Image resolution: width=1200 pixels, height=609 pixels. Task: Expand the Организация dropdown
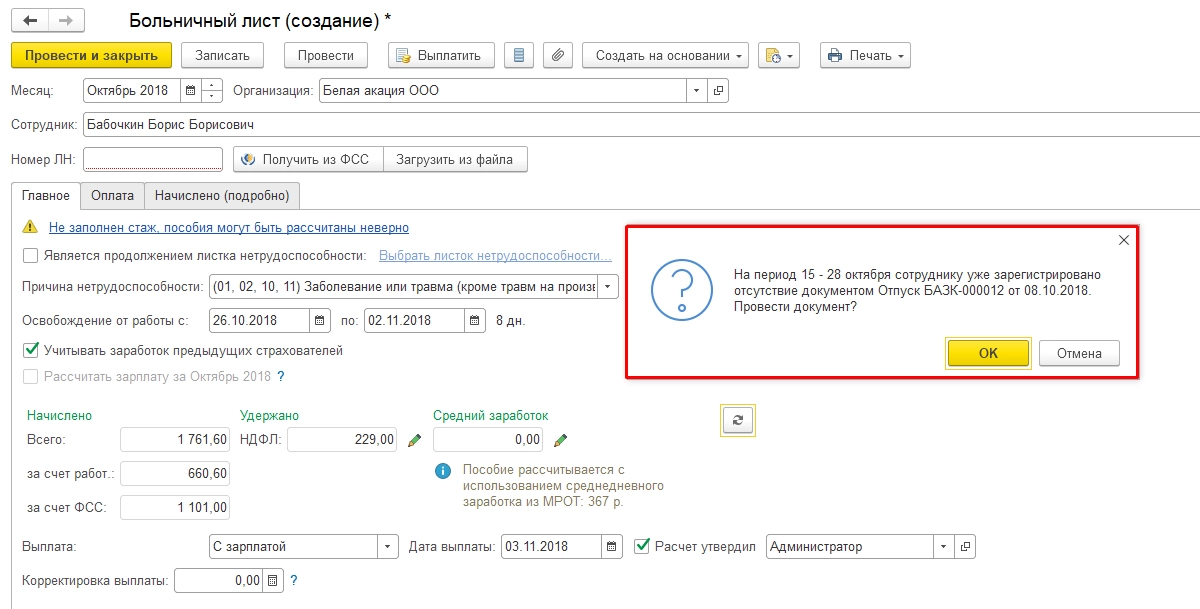tap(697, 91)
